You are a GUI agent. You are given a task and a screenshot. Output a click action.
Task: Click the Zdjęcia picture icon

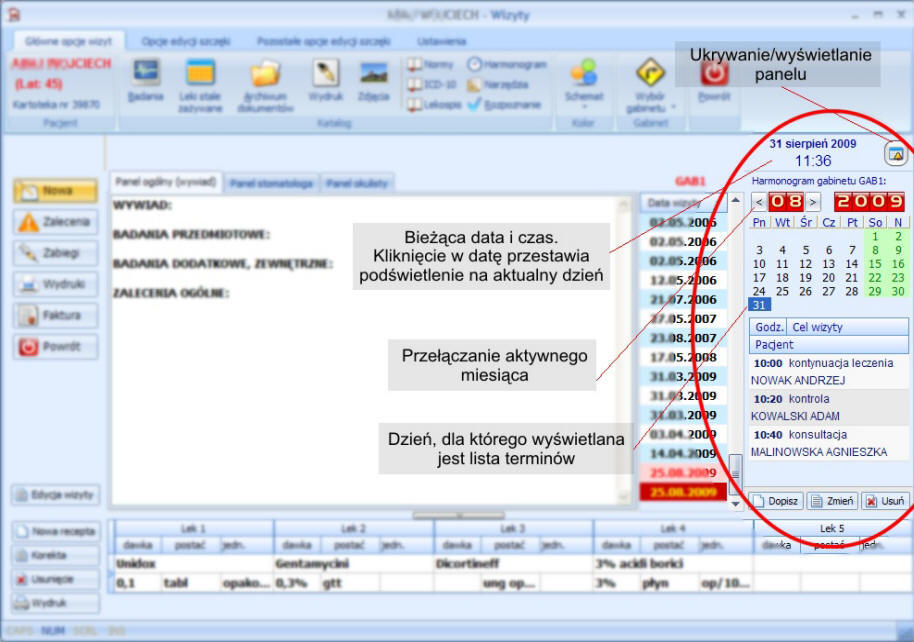374,74
